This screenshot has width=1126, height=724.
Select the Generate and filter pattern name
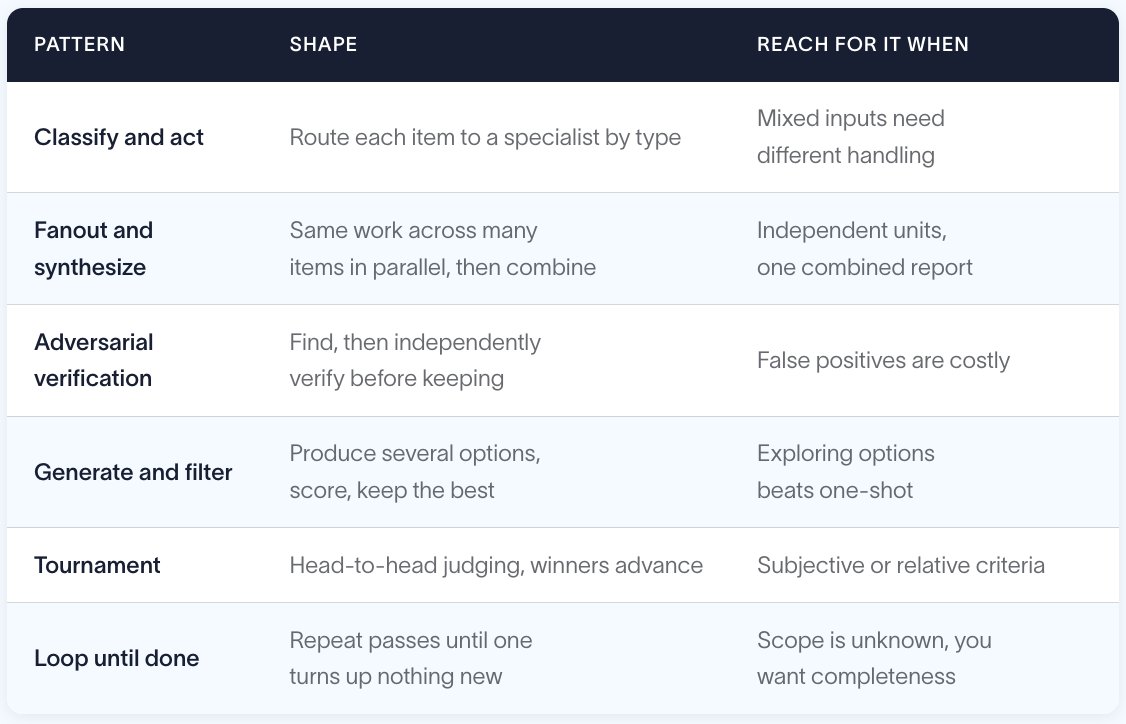pos(133,472)
